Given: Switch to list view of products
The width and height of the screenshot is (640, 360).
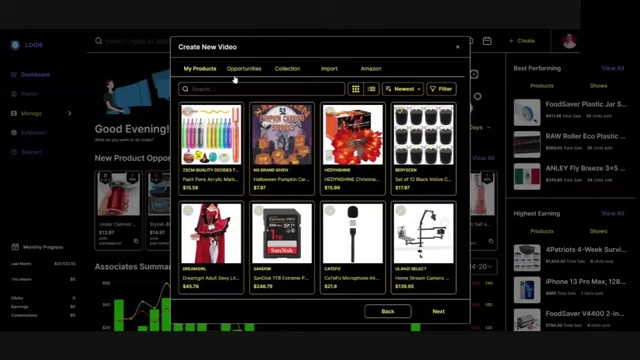Looking at the screenshot, I should tap(371, 89).
